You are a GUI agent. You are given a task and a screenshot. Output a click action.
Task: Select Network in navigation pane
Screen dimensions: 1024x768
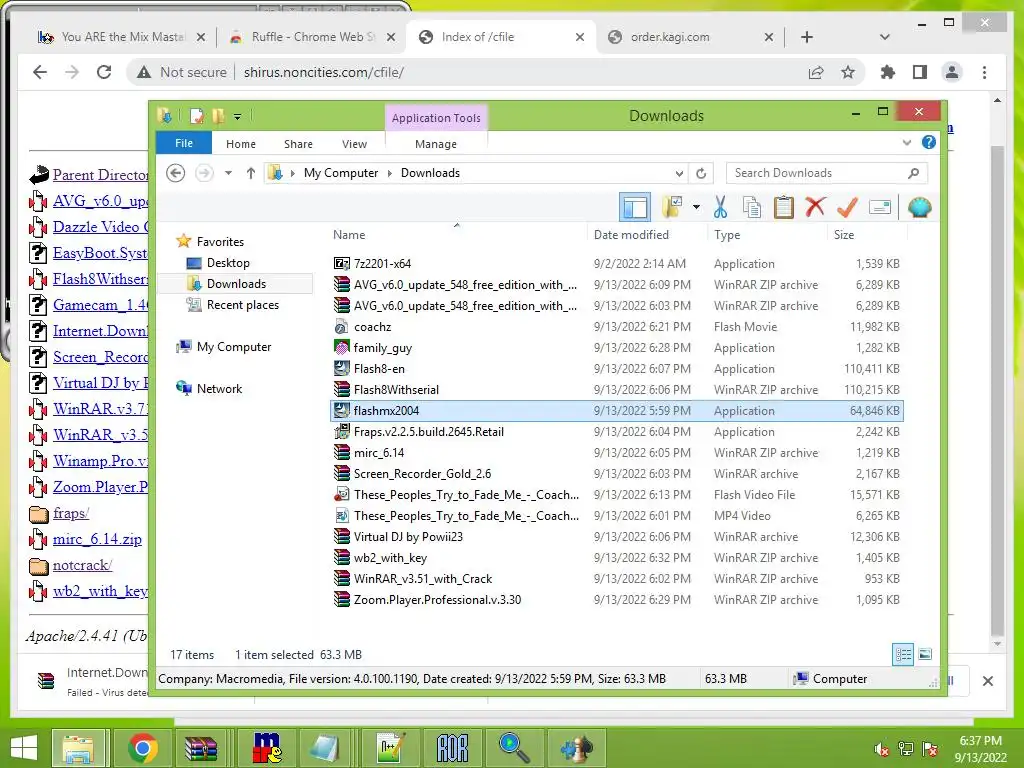(x=219, y=389)
